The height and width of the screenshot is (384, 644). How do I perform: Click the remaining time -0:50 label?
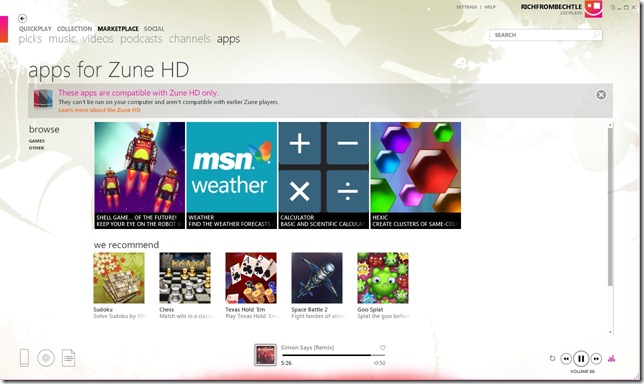tap(379, 363)
